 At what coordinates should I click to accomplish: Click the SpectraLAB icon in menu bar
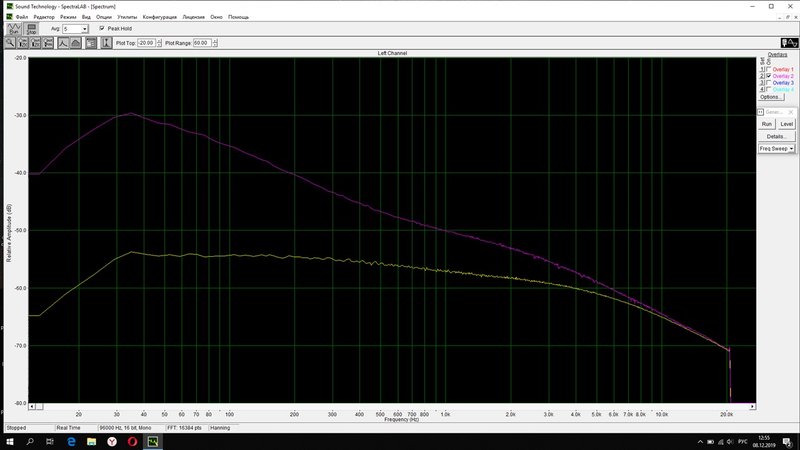[9, 17]
